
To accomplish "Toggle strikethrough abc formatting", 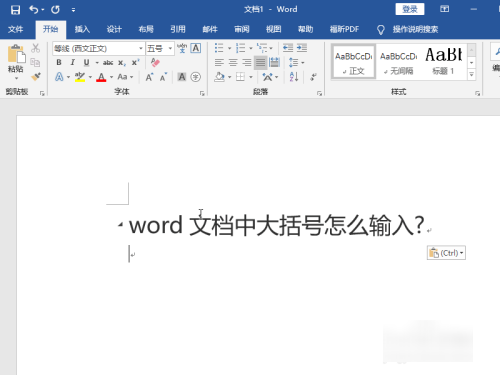I will [108, 63].
